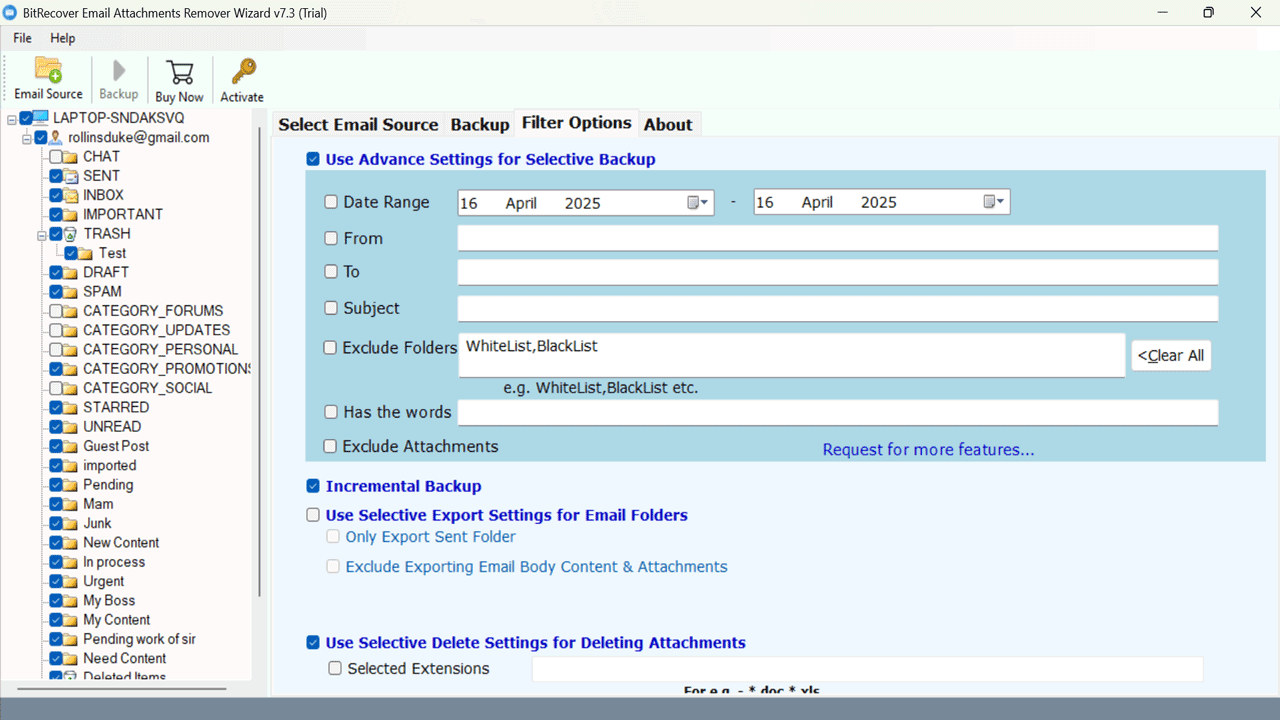Click the Need Content folder icon
The image size is (1280, 720).
(71, 659)
